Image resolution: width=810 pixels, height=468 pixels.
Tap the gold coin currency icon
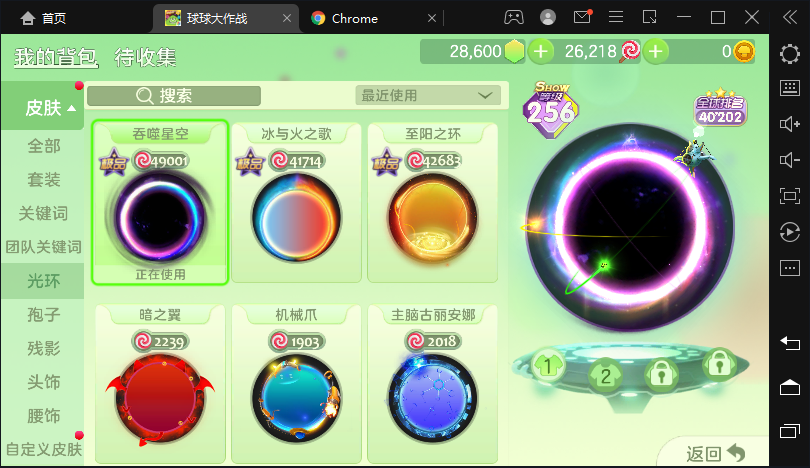tap(744, 52)
